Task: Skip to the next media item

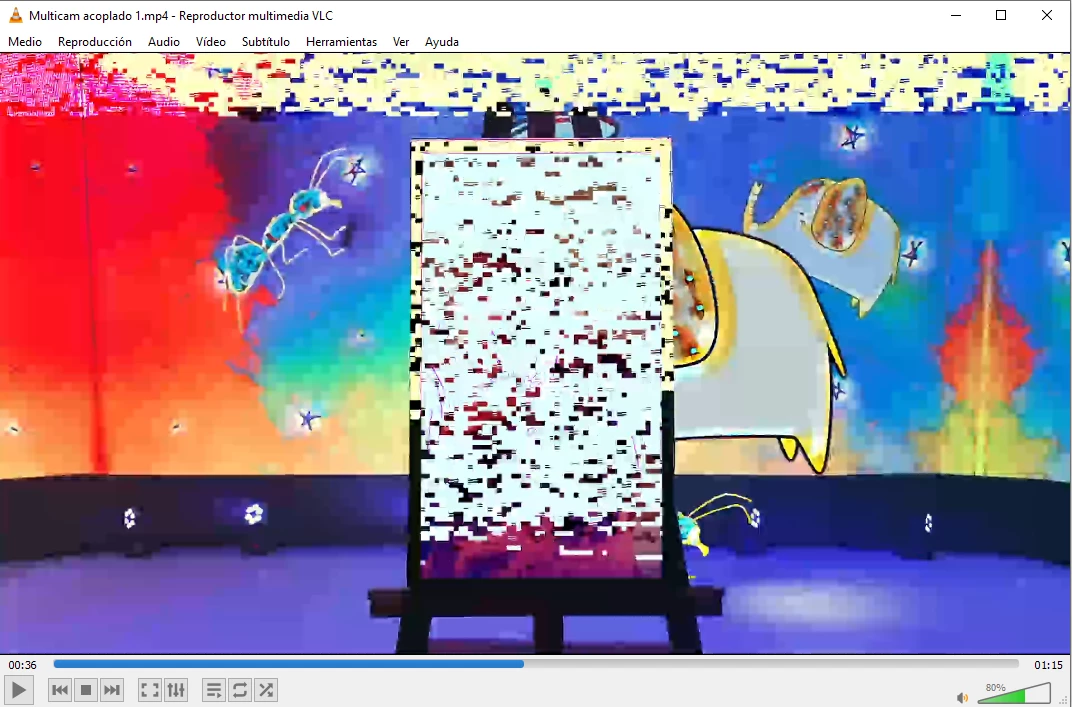Action: (x=112, y=690)
